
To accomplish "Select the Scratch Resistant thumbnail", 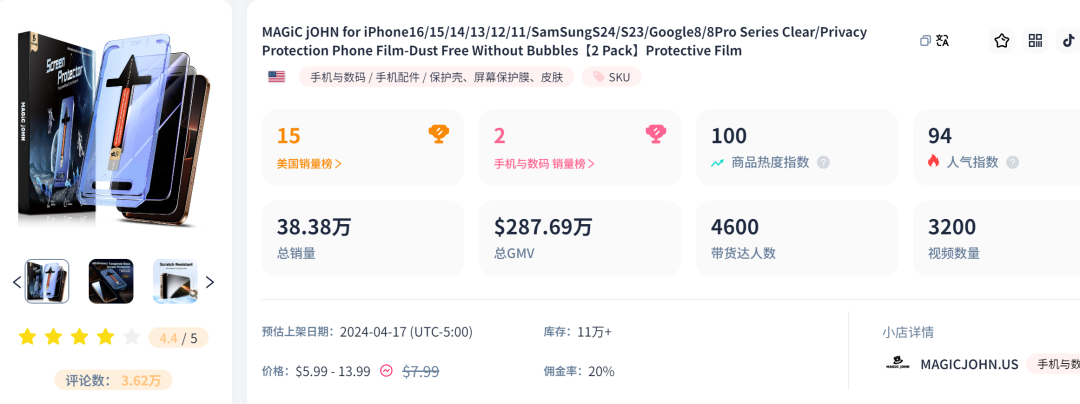I will coord(176,281).
